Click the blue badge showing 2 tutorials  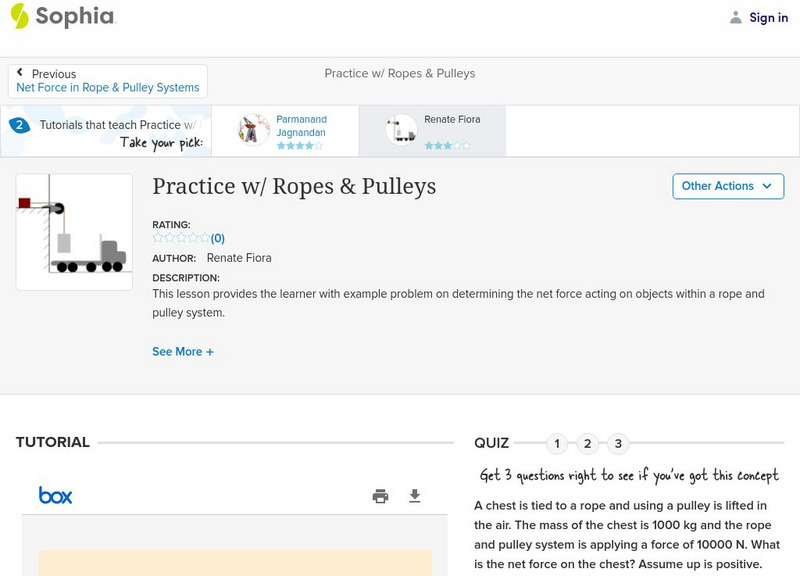(x=18, y=124)
